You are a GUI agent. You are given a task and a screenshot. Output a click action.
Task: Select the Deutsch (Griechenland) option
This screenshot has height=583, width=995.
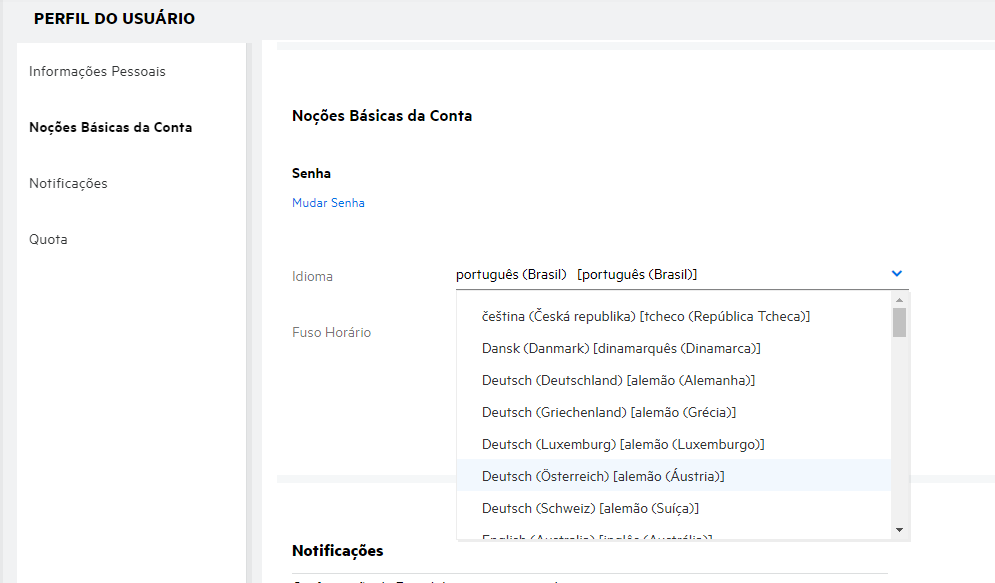coord(608,412)
